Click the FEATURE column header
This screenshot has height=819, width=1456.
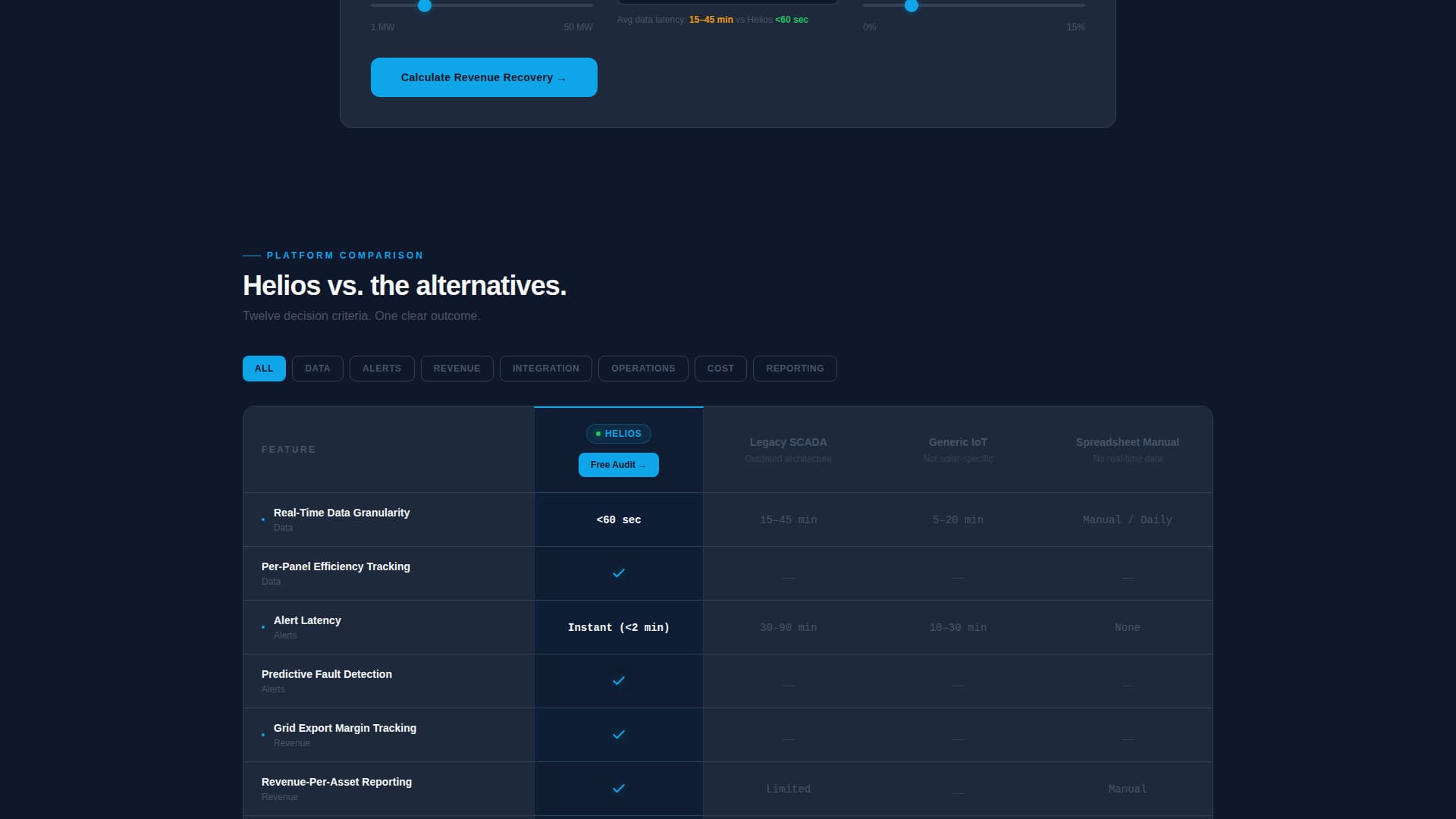point(289,450)
